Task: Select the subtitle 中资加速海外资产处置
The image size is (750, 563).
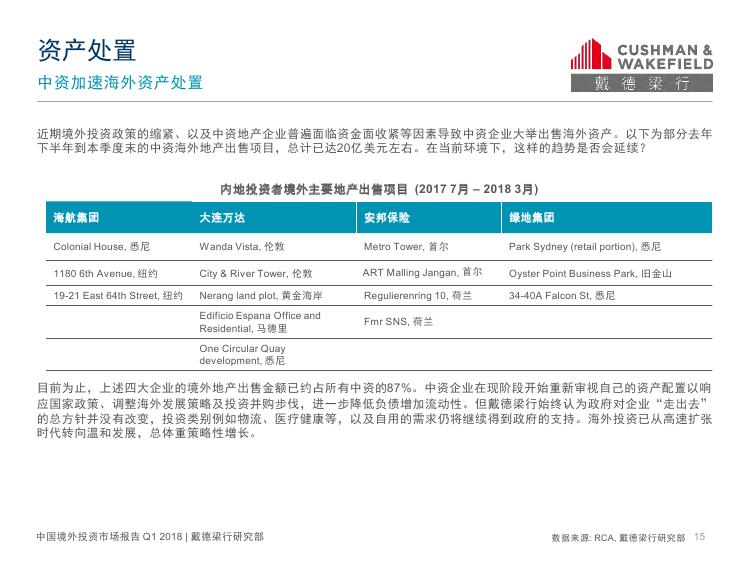Action: (x=120, y=82)
